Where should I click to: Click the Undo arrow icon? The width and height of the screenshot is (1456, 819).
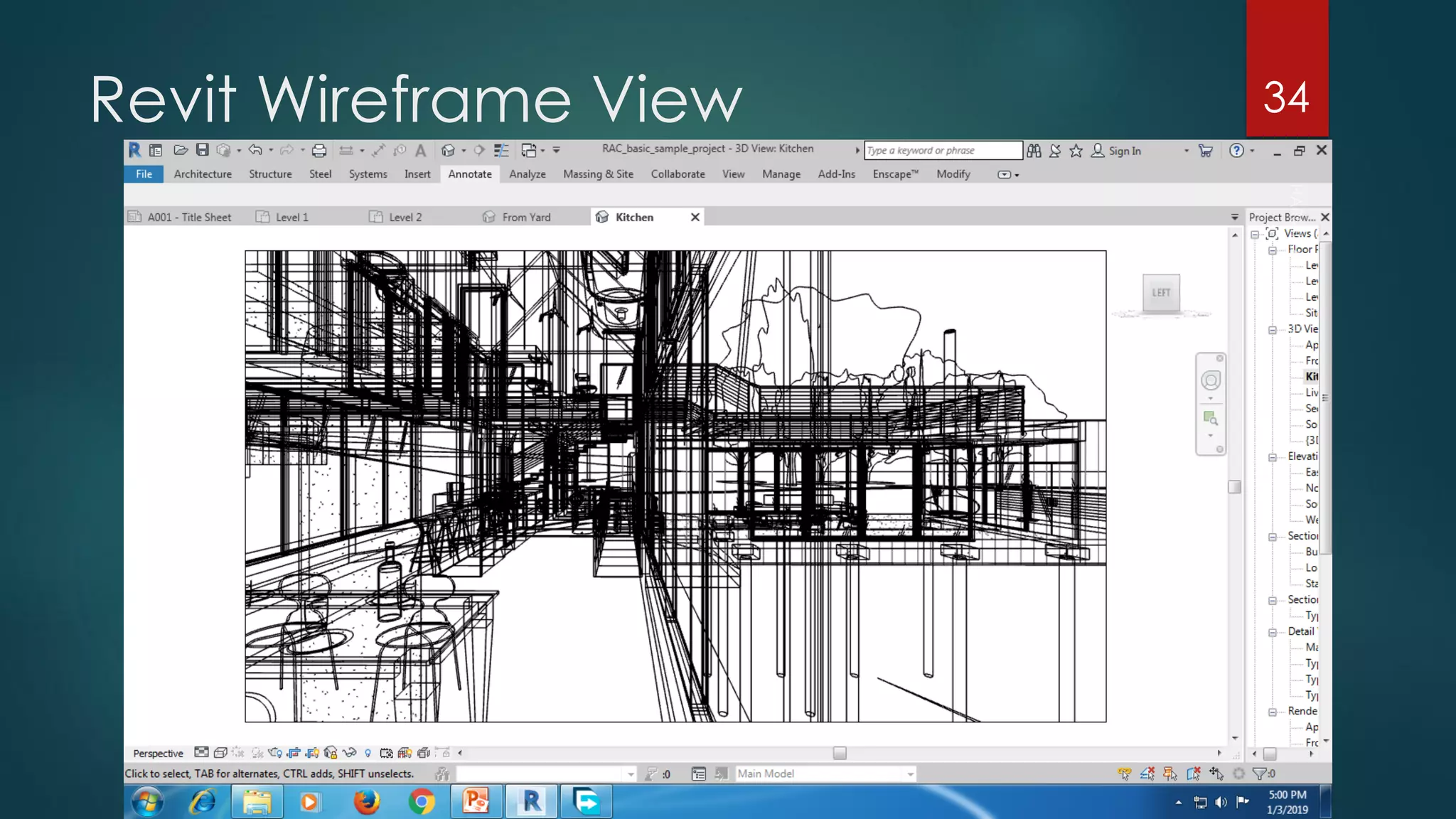(255, 150)
